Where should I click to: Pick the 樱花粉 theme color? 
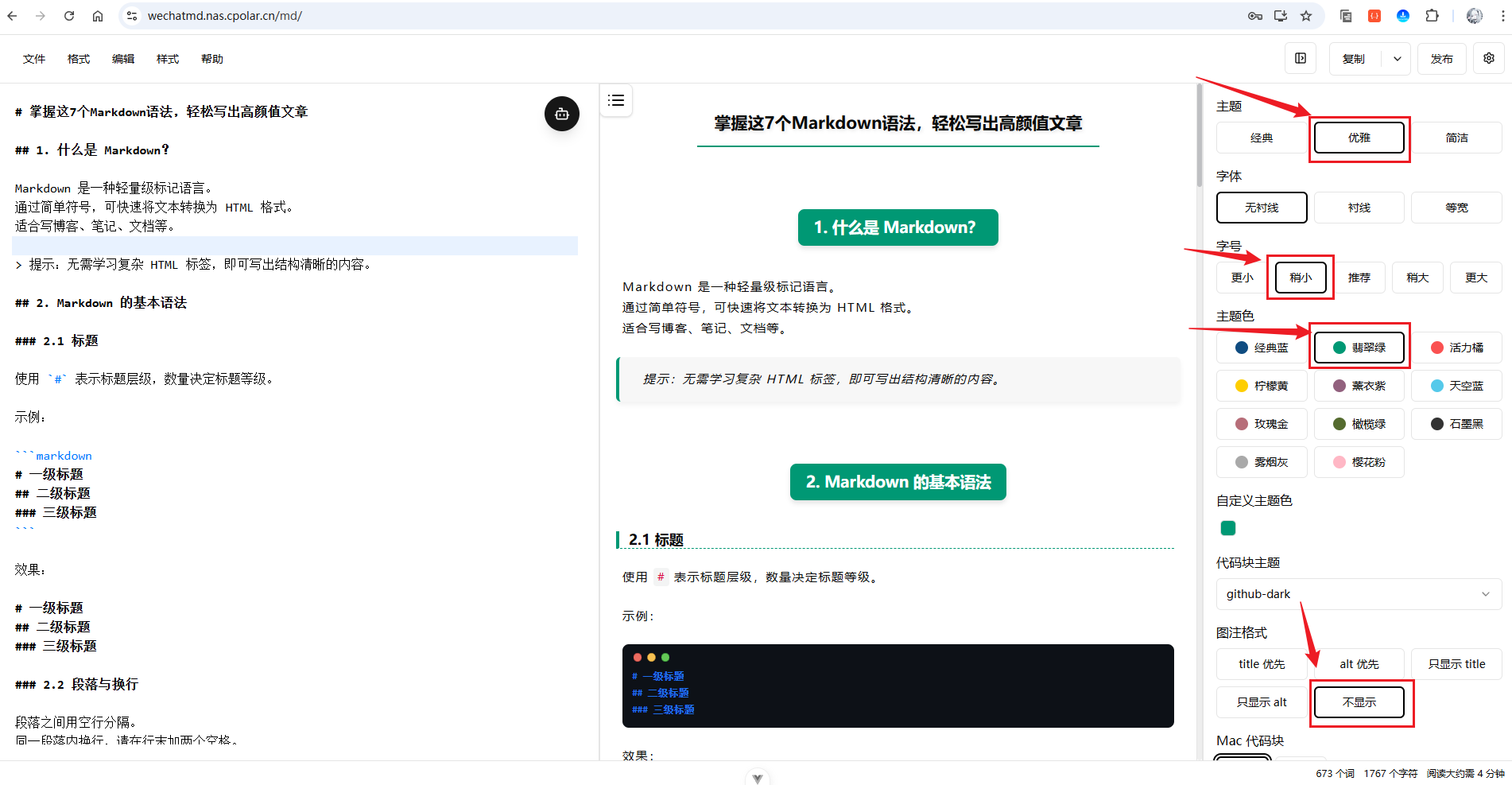1359,462
